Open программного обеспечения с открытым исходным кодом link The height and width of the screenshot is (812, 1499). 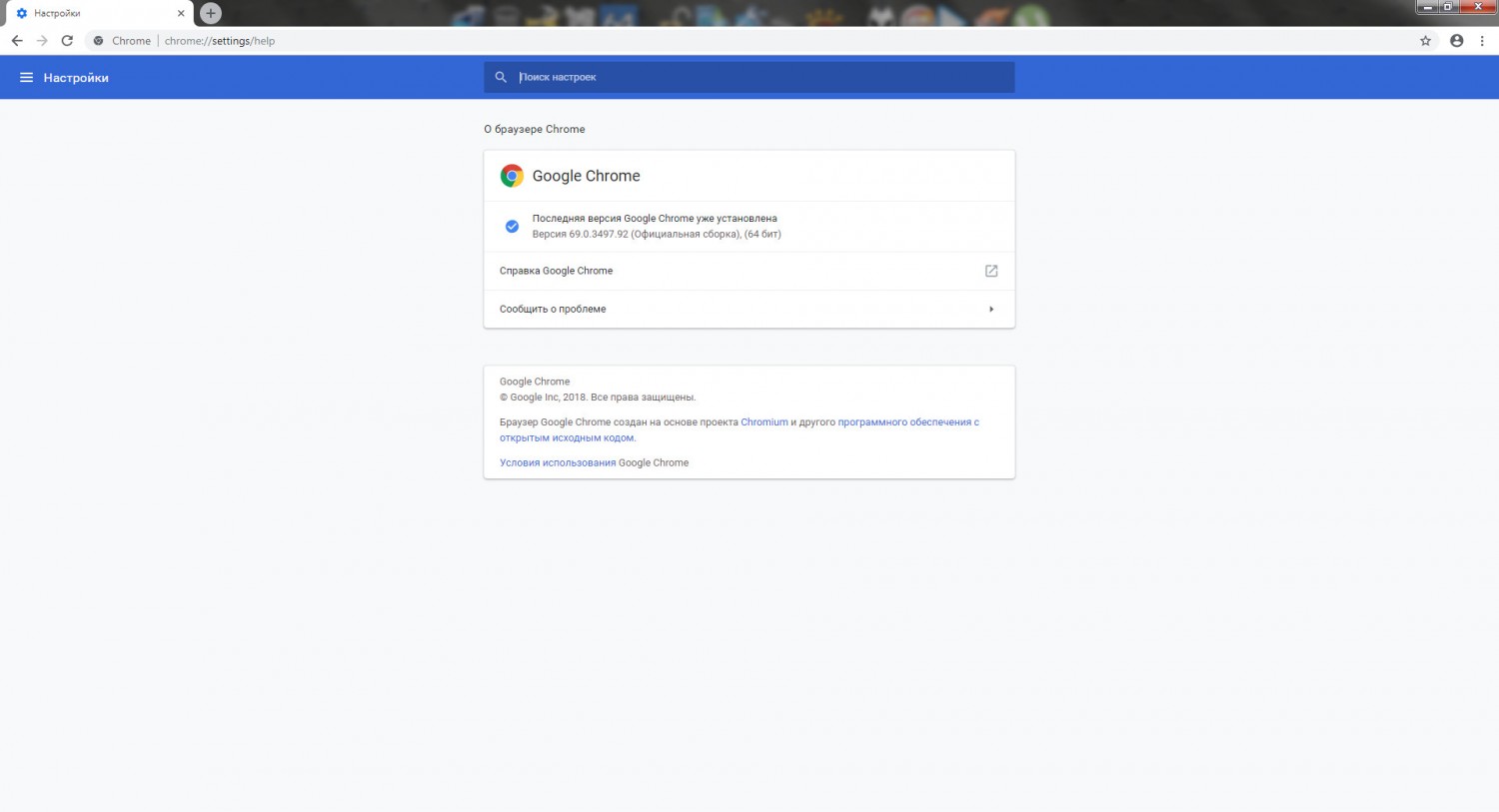coord(740,429)
